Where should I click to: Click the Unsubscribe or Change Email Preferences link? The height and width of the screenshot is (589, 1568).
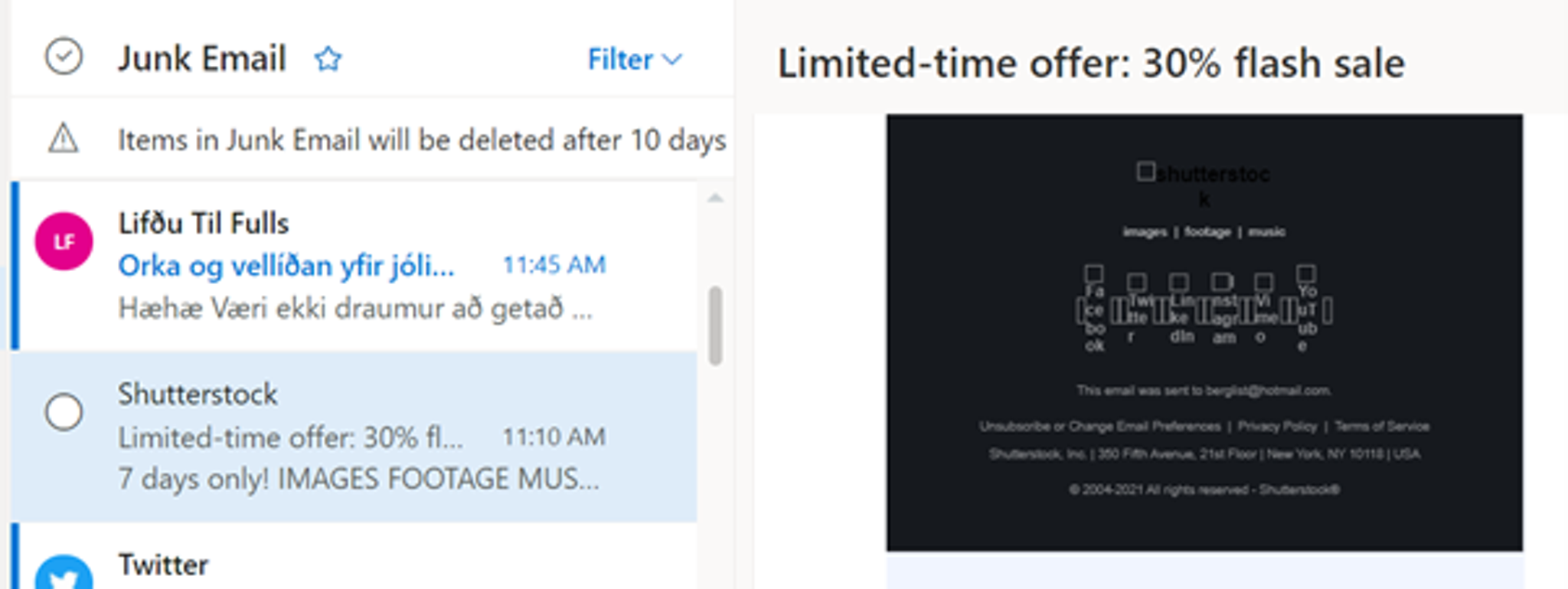[x=1099, y=426]
